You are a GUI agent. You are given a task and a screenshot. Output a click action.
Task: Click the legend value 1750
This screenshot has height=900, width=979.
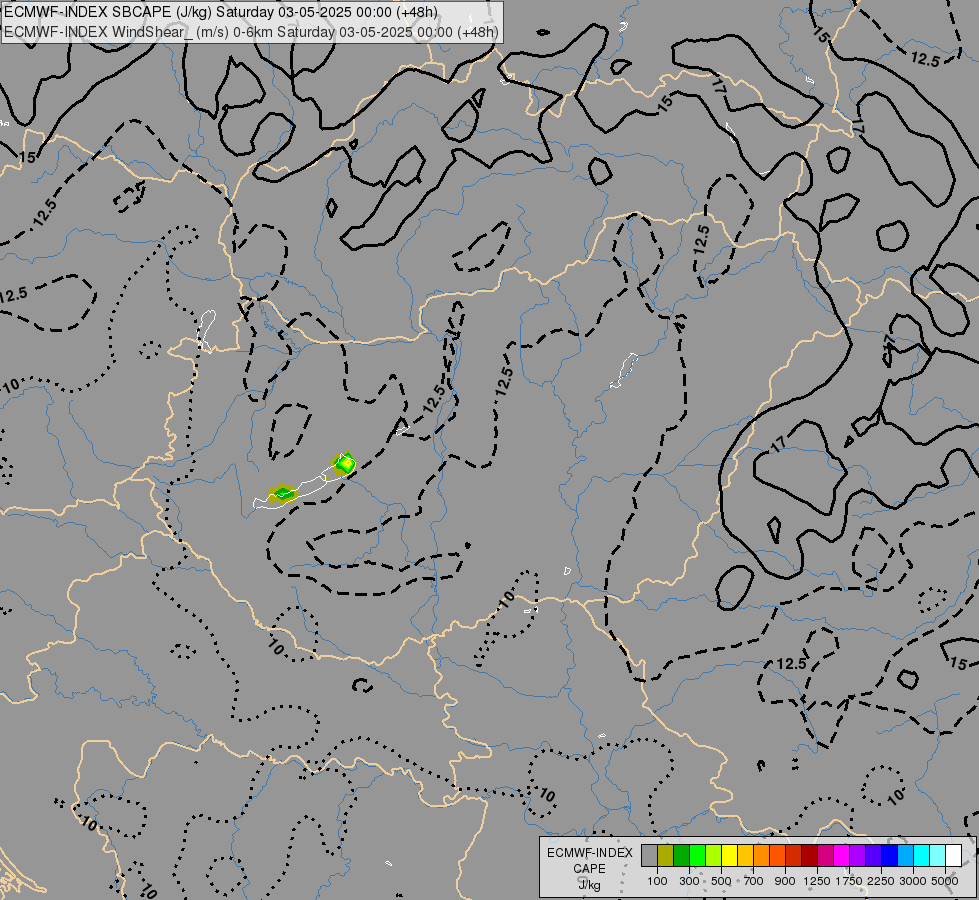[849, 881]
